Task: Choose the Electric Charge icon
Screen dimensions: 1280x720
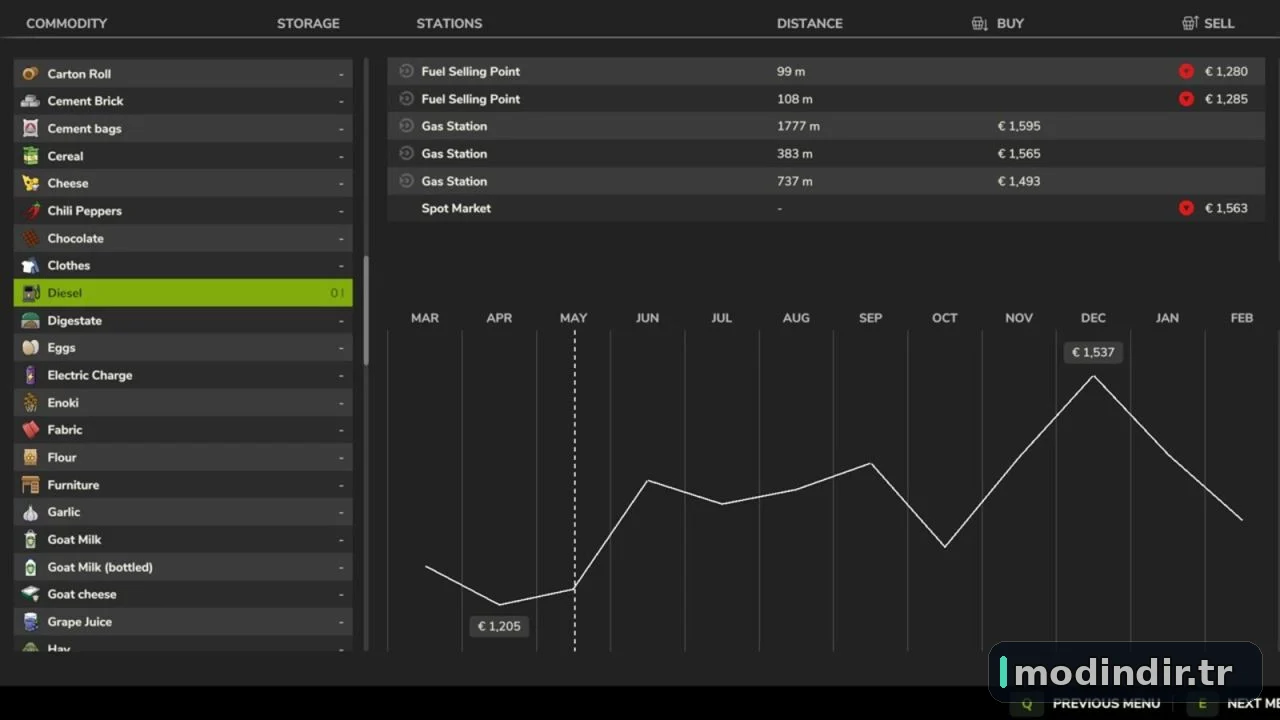Action: (31, 375)
